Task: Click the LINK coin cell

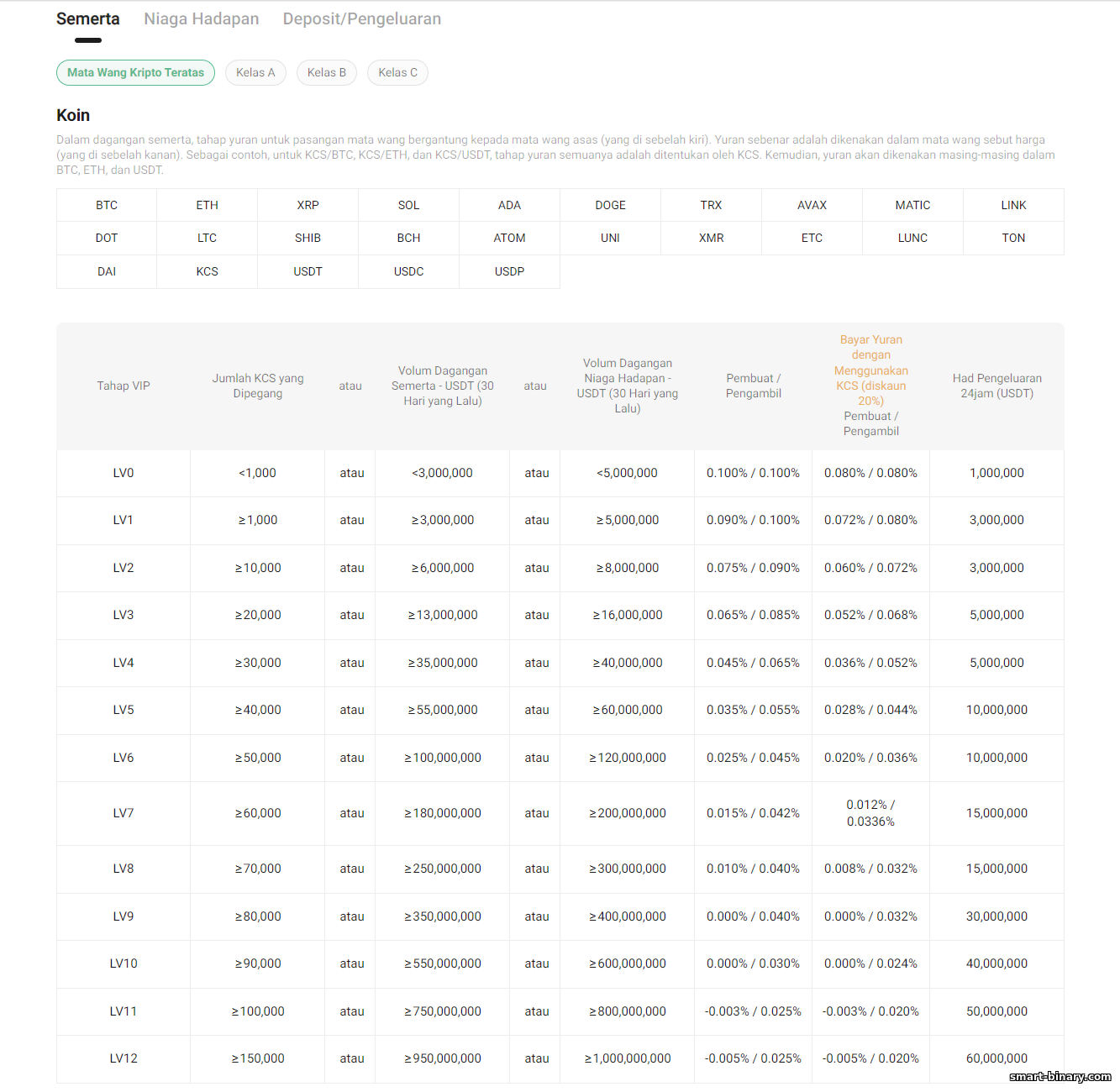Action: (1014, 205)
